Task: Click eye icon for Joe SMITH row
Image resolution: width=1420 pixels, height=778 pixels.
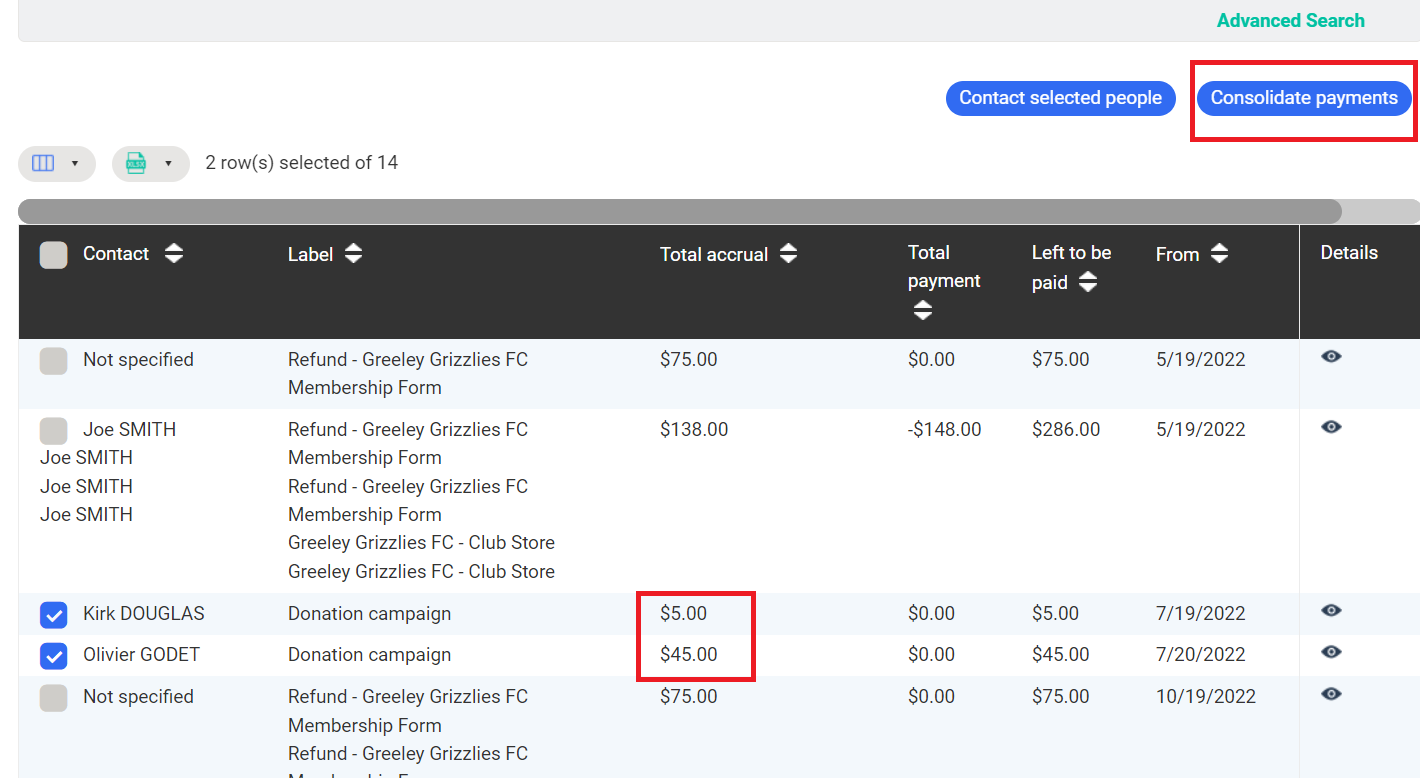Action: 1330,427
